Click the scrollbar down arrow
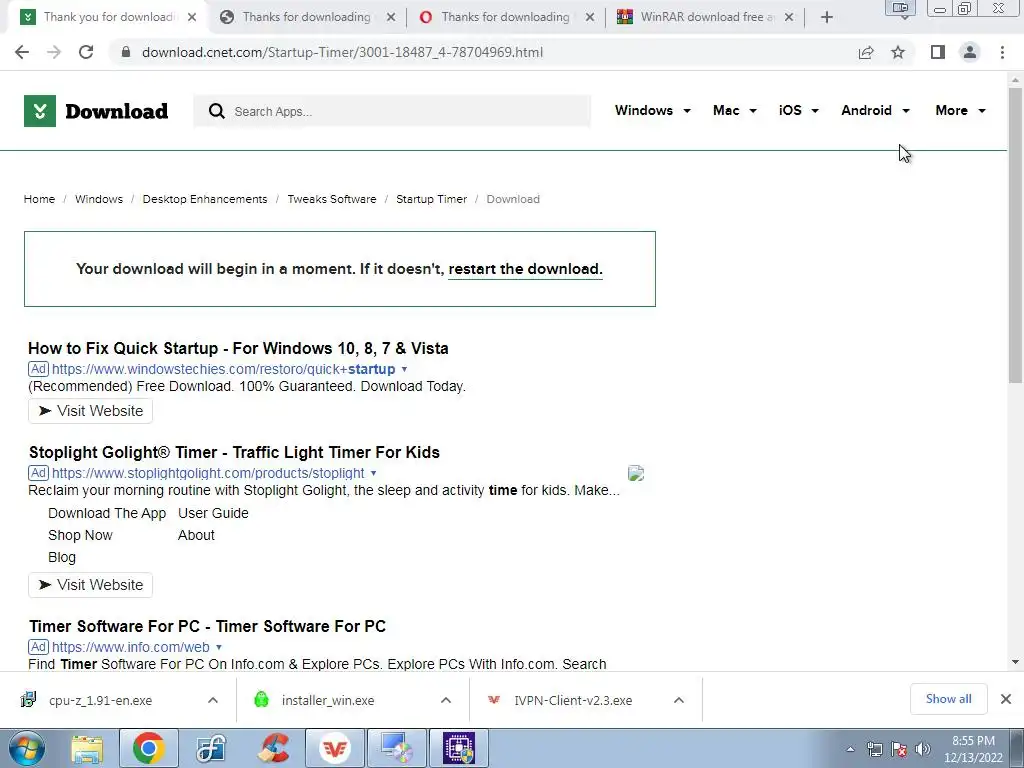Image resolution: width=1024 pixels, height=768 pixels. [1015, 662]
